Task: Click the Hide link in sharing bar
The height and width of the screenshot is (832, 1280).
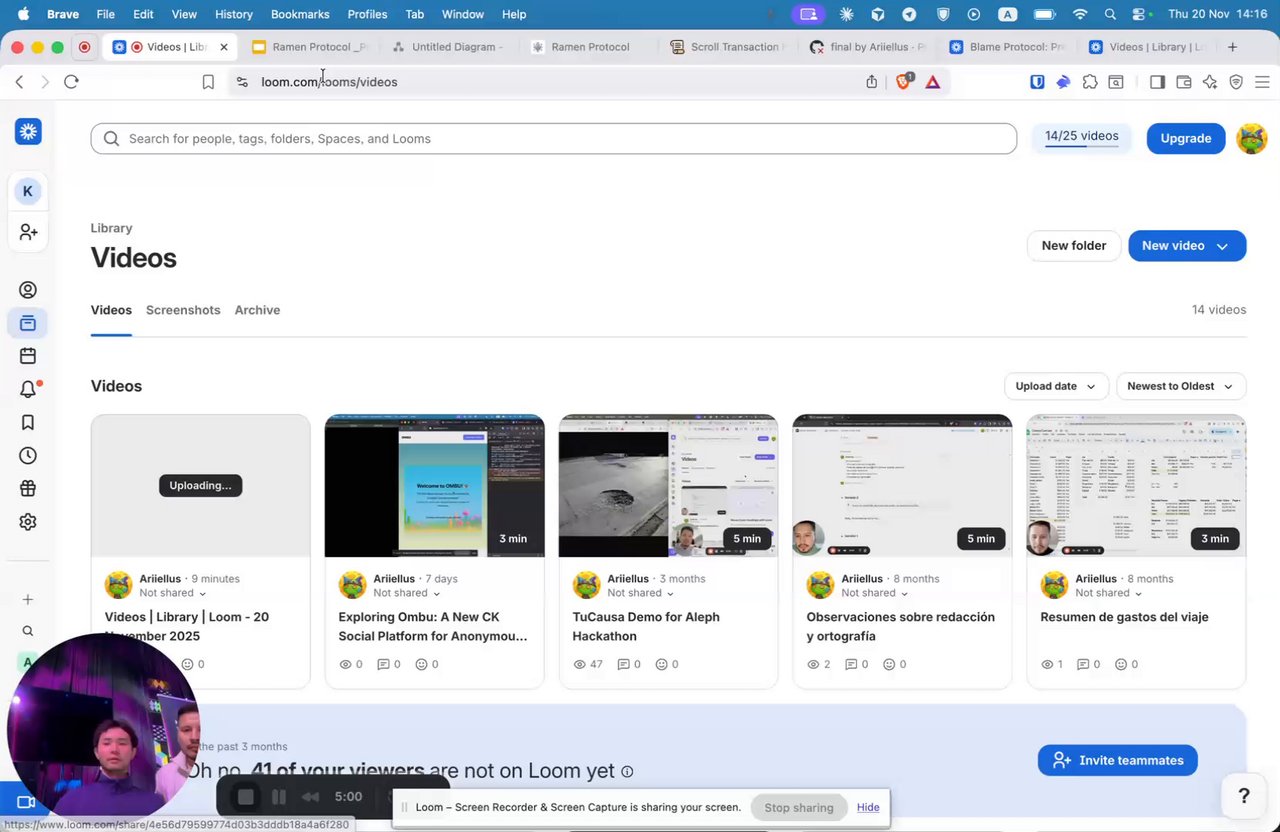Action: pyautogui.click(x=868, y=807)
